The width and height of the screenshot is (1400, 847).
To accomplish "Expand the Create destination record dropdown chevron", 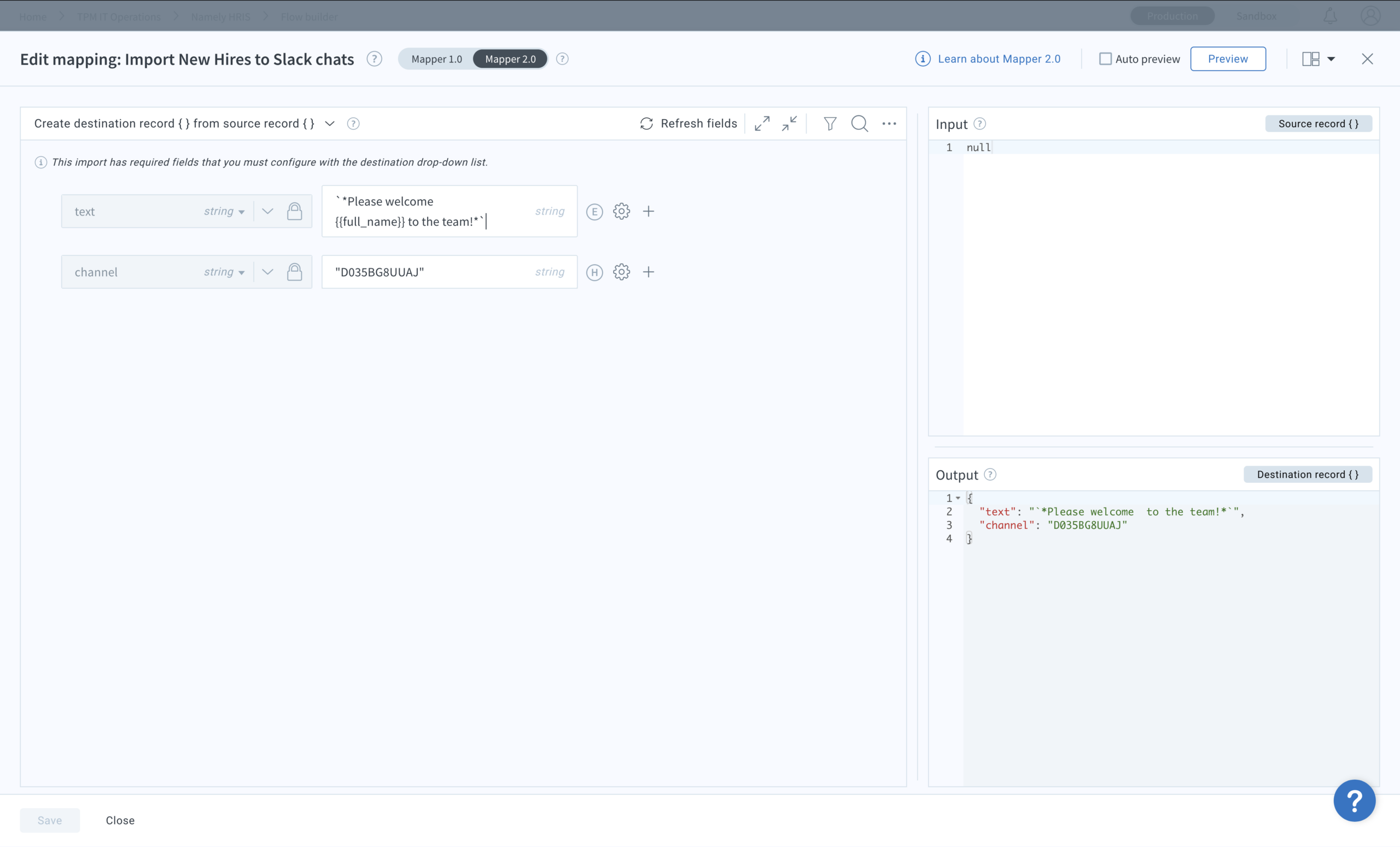I will tap(330, 124).
